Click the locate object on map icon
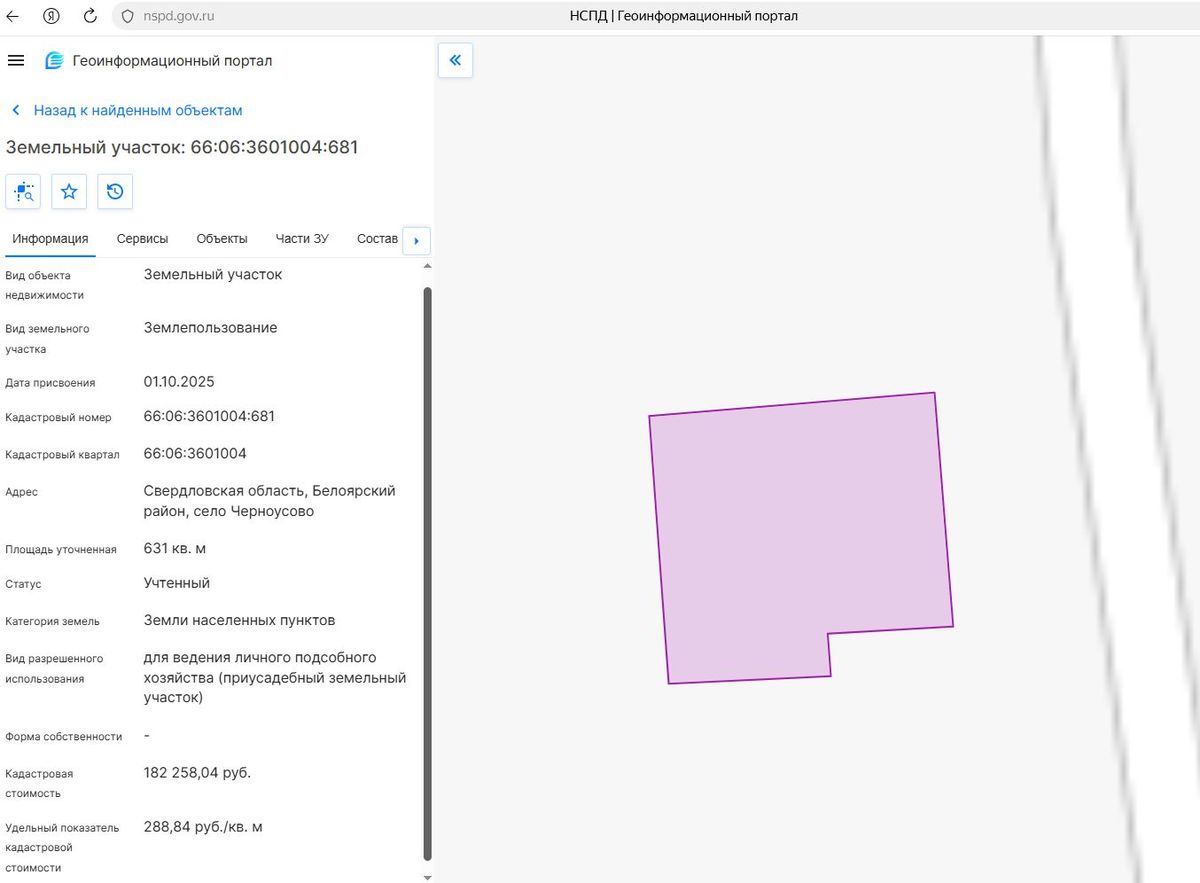 23,191
